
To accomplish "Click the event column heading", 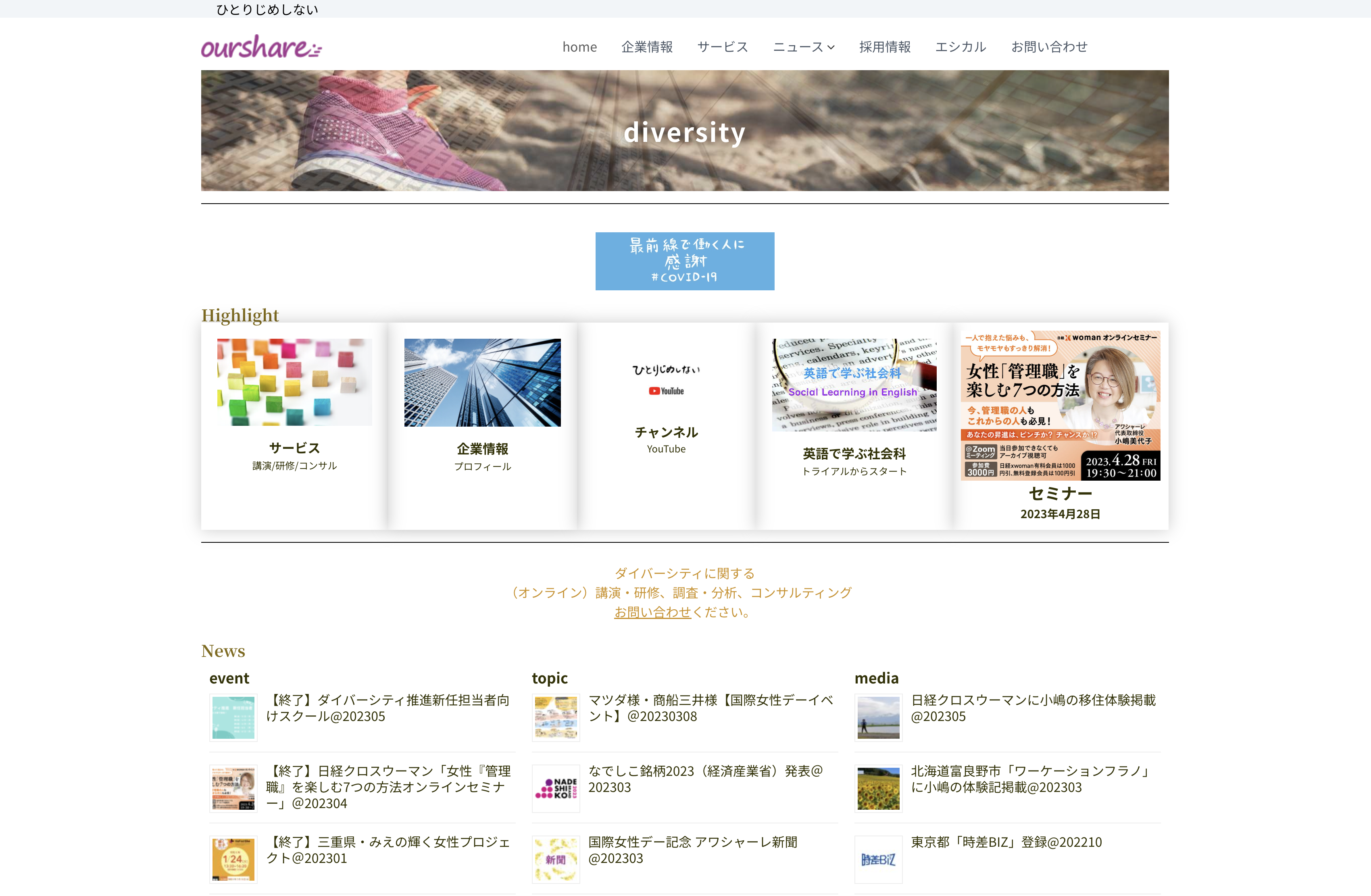I will [229, 678].
